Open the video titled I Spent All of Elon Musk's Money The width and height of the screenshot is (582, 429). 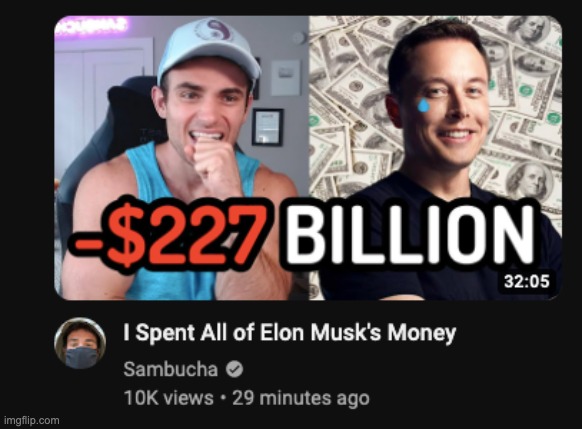pos(289,333)
